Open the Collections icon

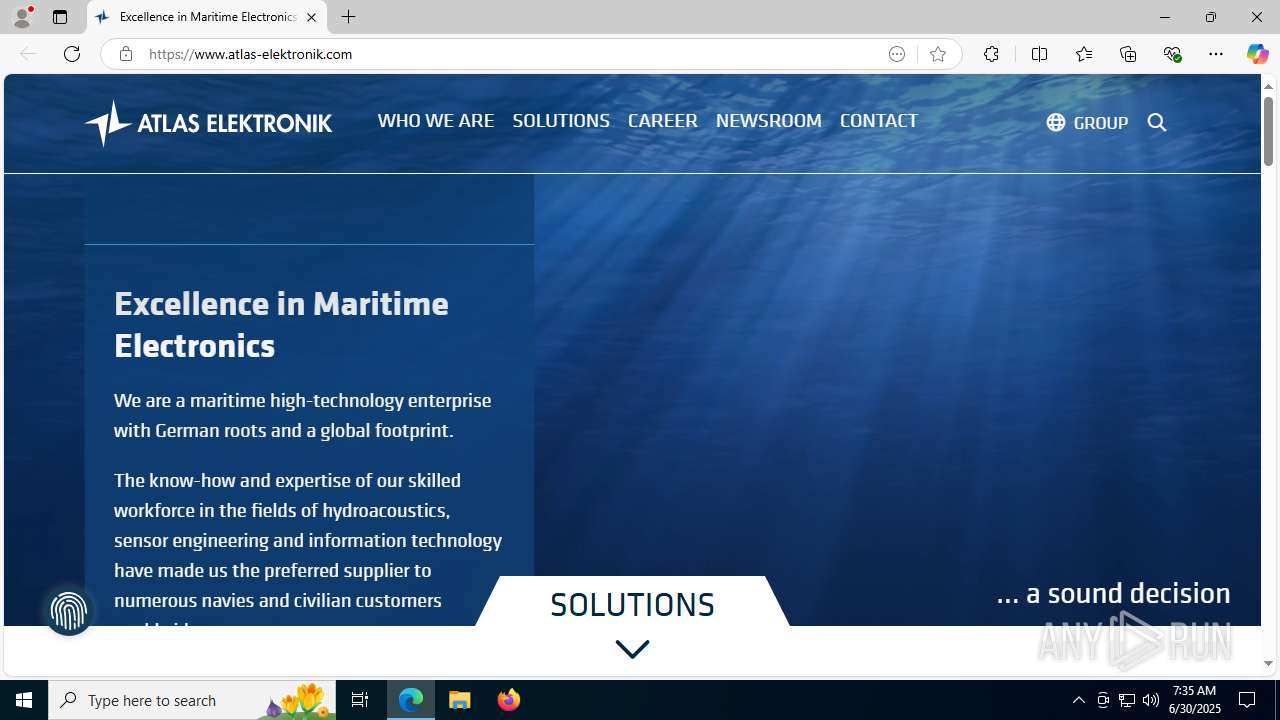click(x=1128, y=54)
